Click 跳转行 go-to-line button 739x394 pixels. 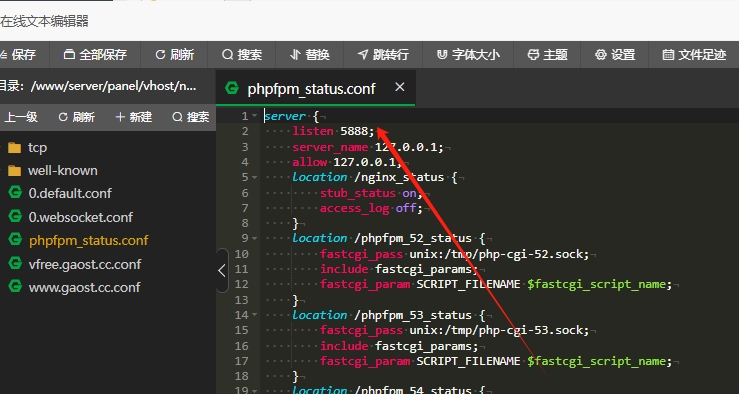coord(383,55)
